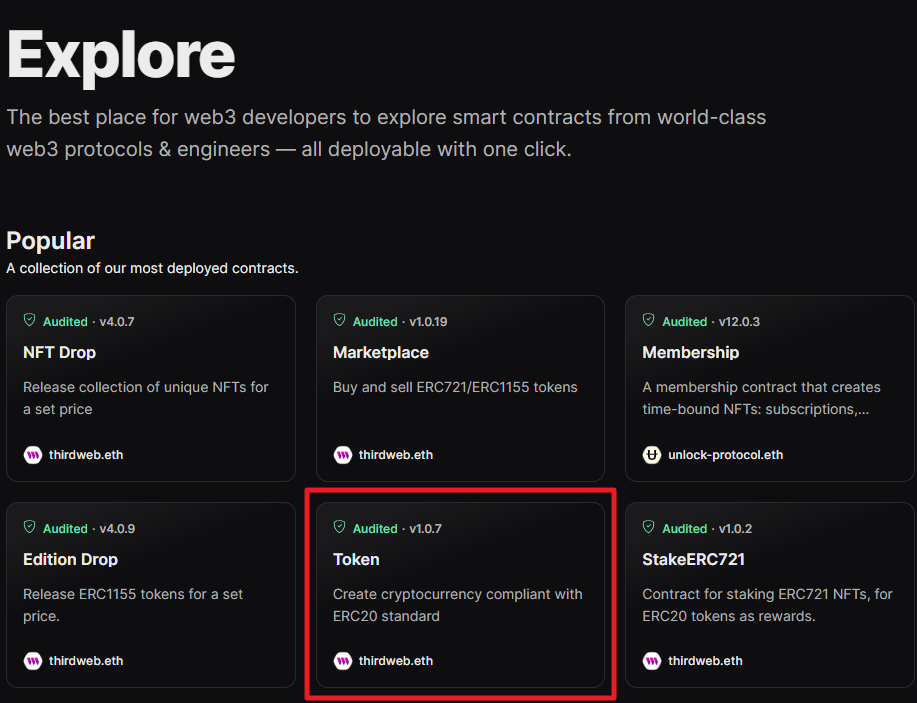This screenshot has height=703, width=917.
Task: Click the Audited shield icon on Marketplace card
Action: [x=339, y=320]
